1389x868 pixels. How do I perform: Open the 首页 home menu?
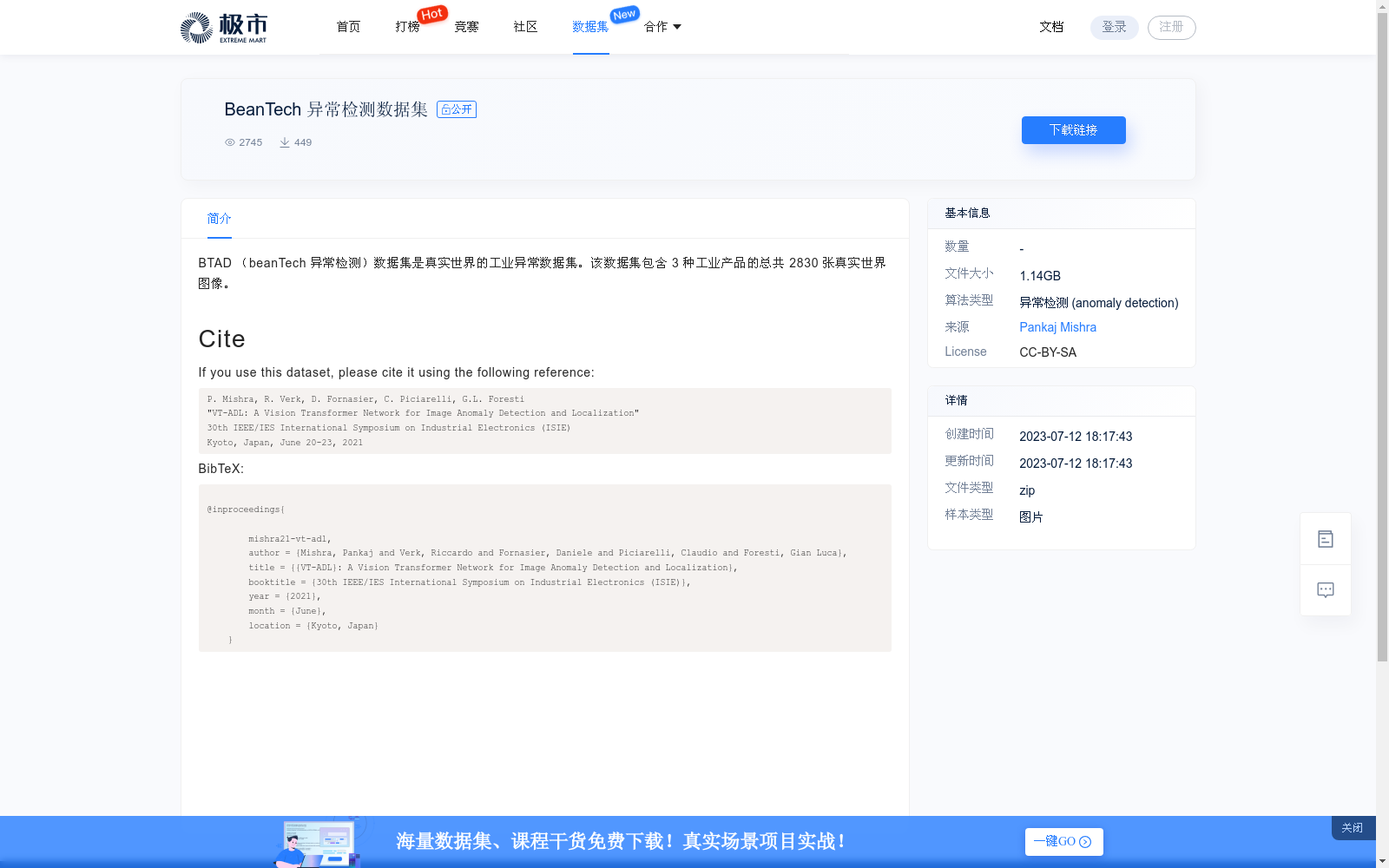point(348,27)
